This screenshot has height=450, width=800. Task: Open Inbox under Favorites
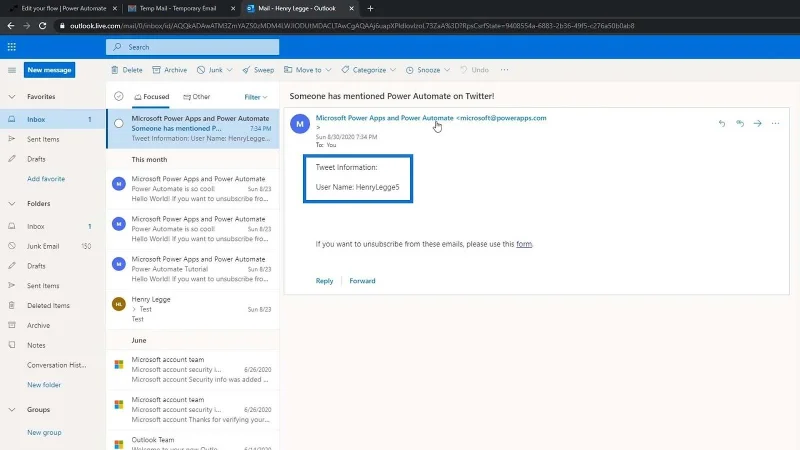point(53,119)
